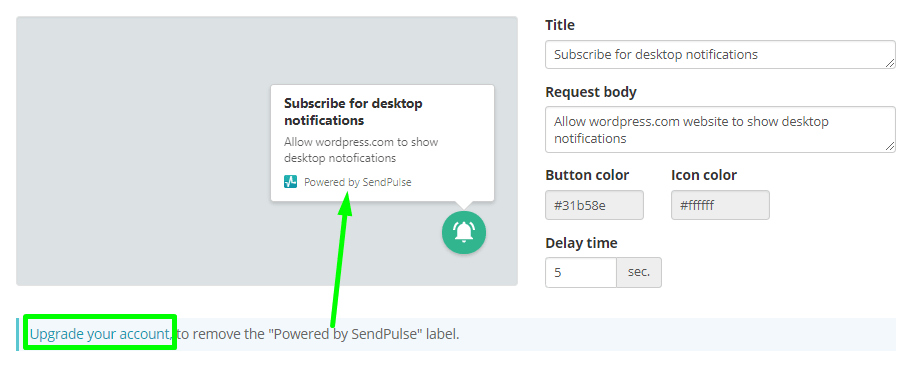Click the popup heading "Subscribe for desktop notifications"

(x=353, y=112)
